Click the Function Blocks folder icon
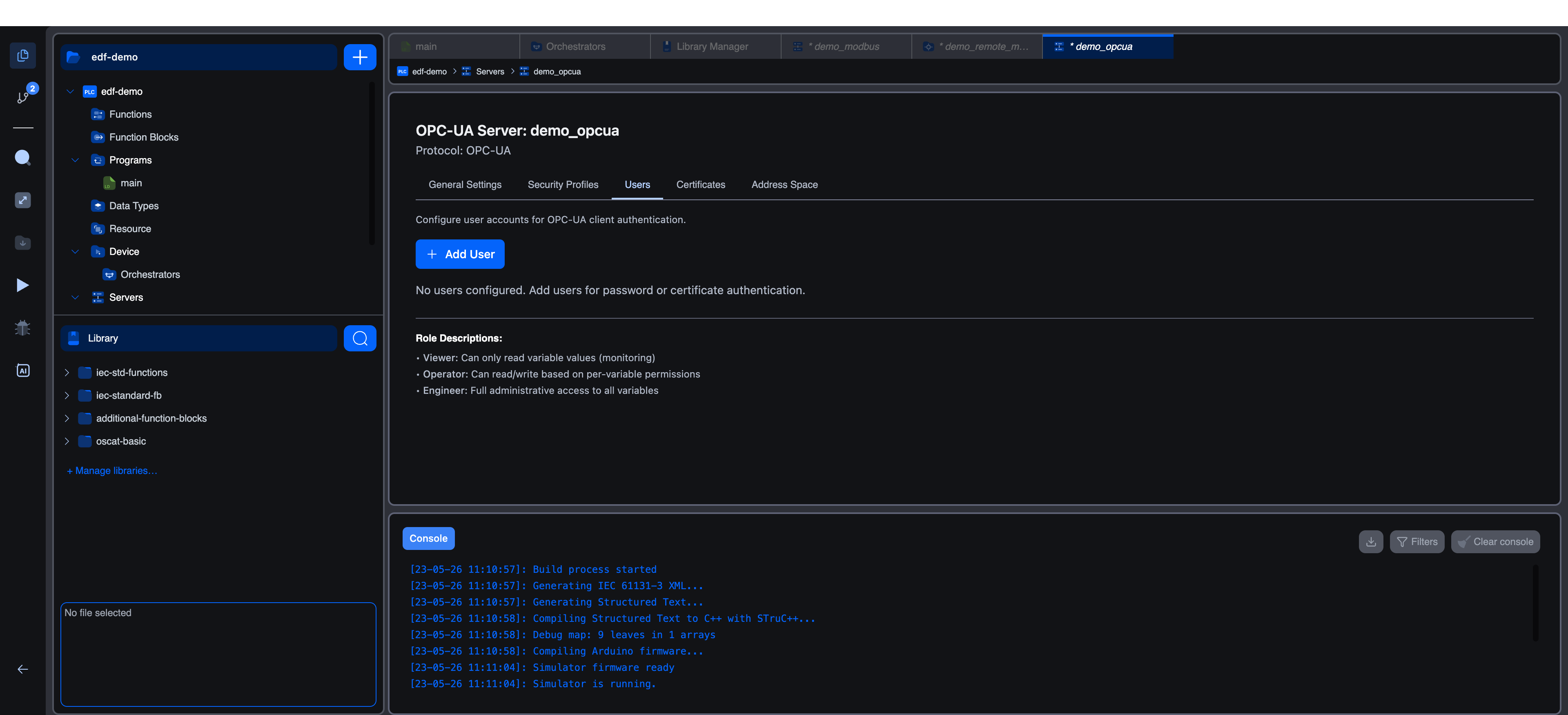This screenshot has width=1568, height=715. [x=98, y=137]
